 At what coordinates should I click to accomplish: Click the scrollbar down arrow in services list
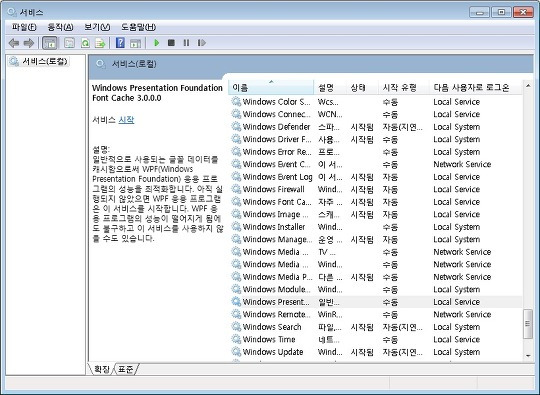click(x=528, y=356)
